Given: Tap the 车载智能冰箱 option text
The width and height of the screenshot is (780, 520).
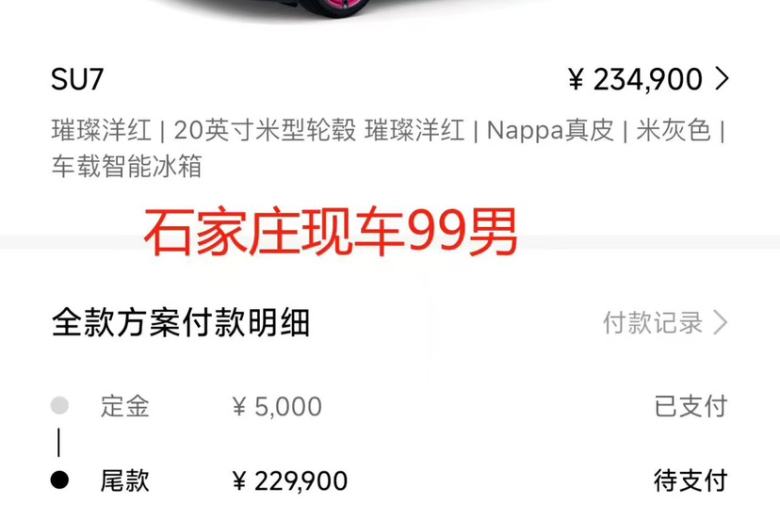Looking at the screenshot, I should coord(127,166).
